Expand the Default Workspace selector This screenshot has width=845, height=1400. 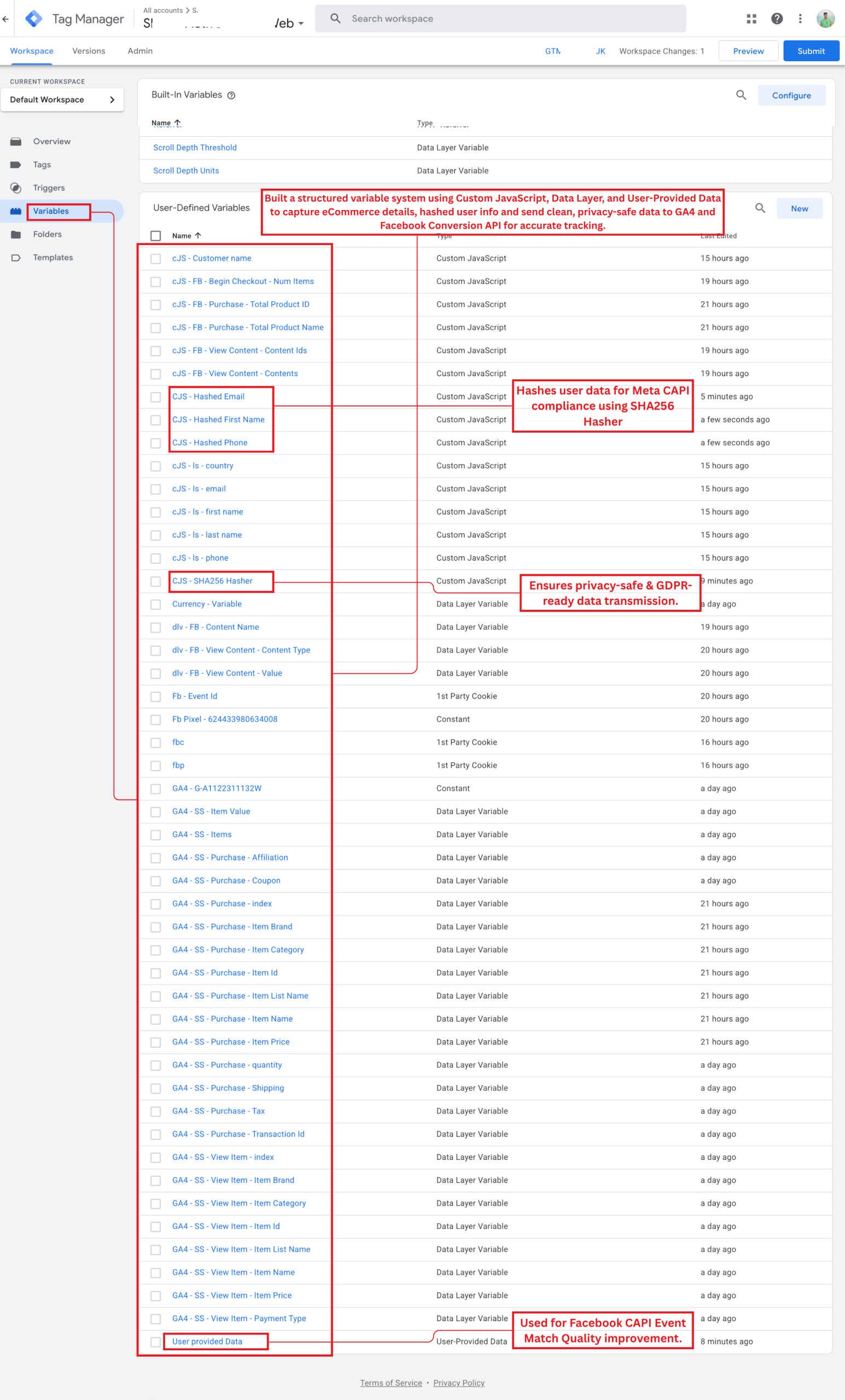click(62, 100)
